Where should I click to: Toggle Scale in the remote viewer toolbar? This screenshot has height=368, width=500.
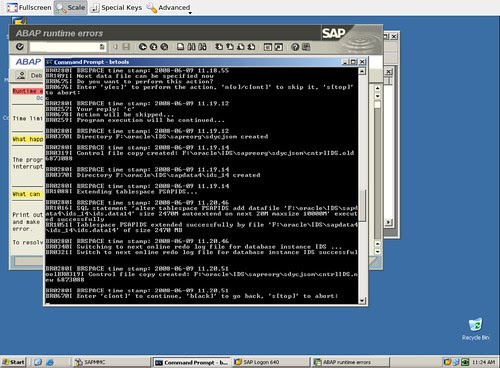tap(71, 7)
